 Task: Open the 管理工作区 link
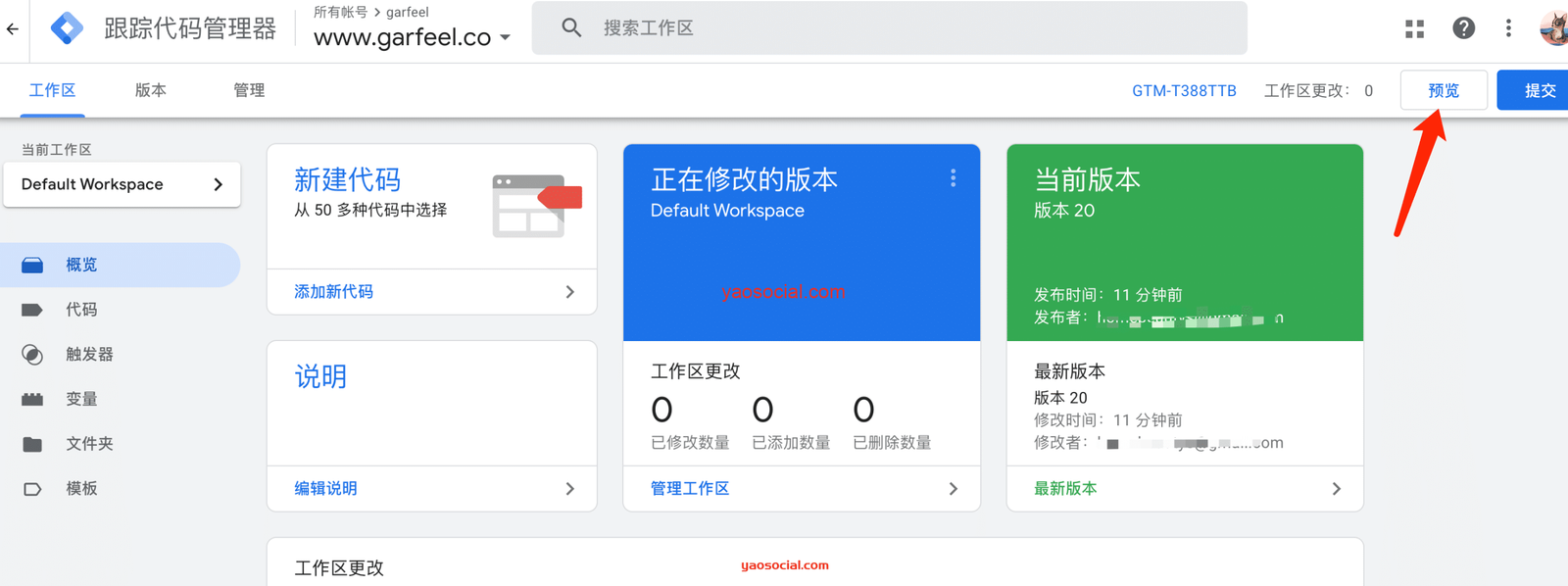[690, 488]
